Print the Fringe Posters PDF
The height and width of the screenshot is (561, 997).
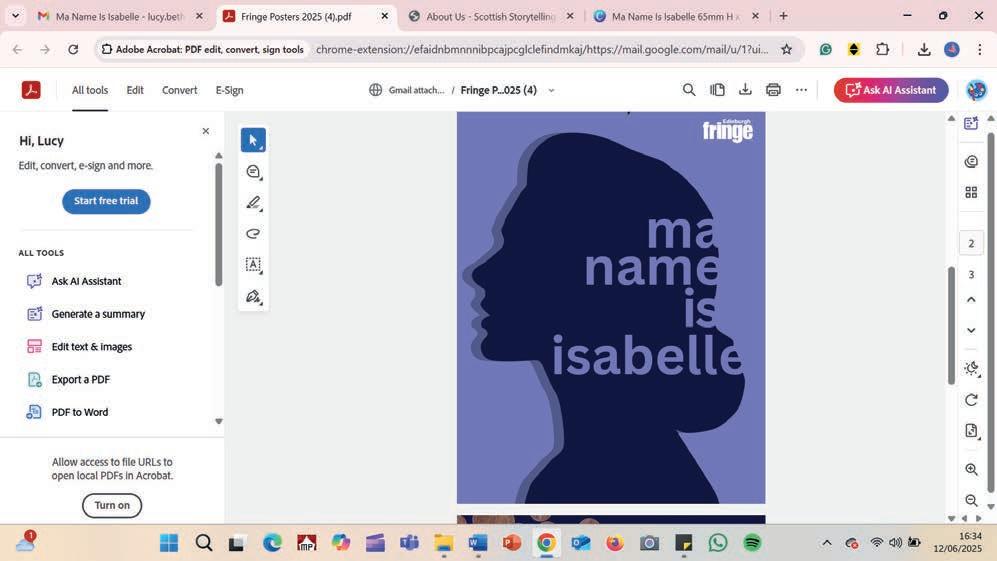[x=773, y=90]
